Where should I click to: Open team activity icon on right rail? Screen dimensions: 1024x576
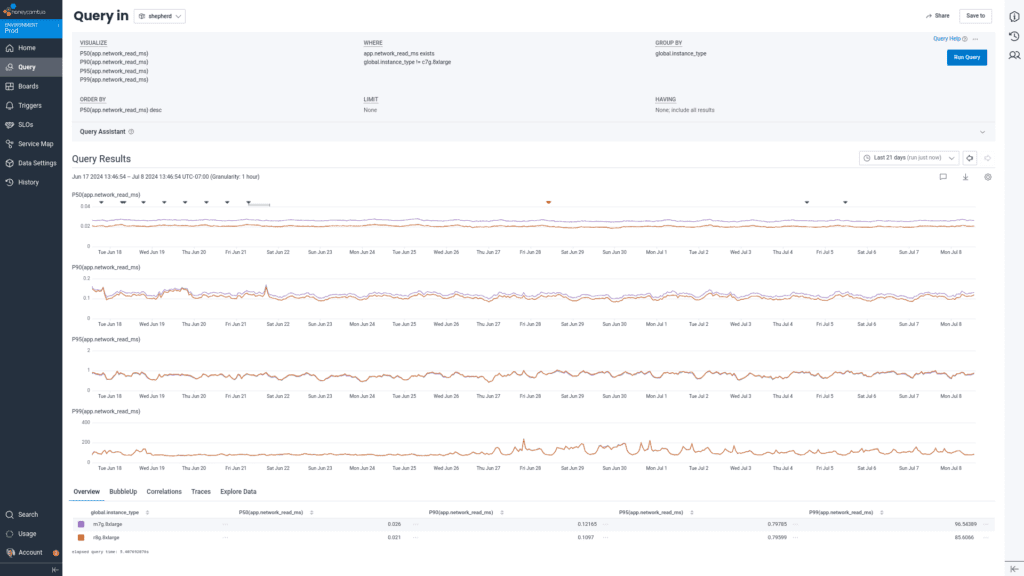click(x=1014, y=55)
